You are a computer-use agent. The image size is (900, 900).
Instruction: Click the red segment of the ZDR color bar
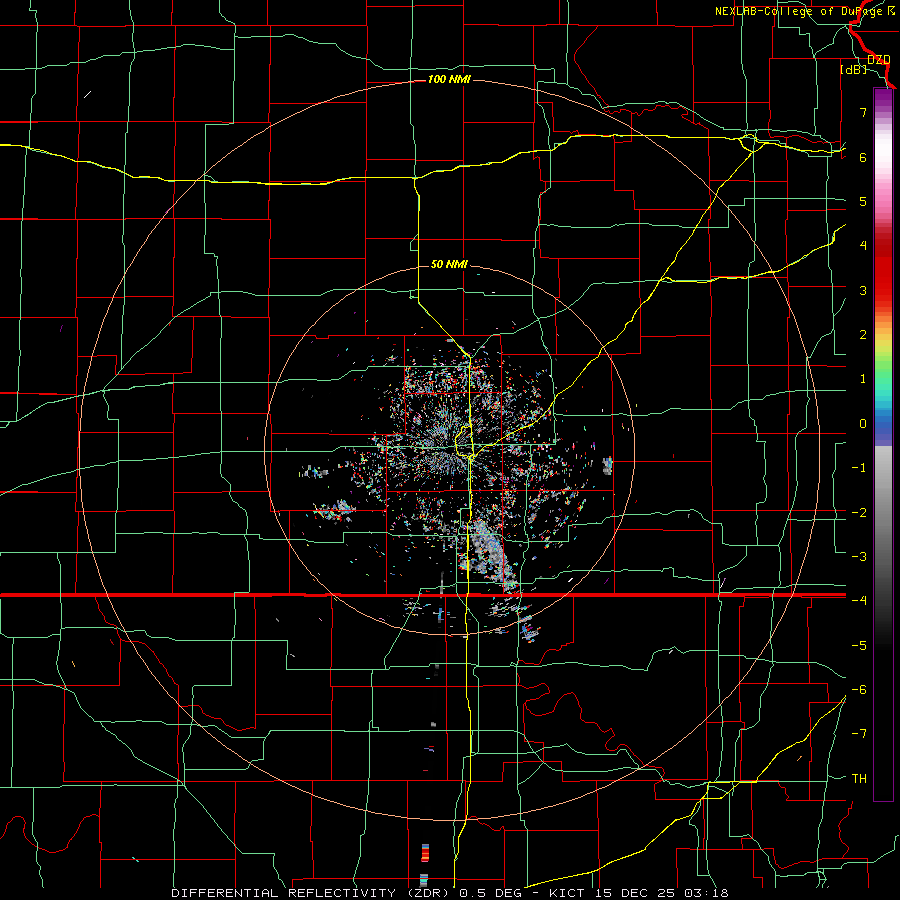[x=883, y=270]
